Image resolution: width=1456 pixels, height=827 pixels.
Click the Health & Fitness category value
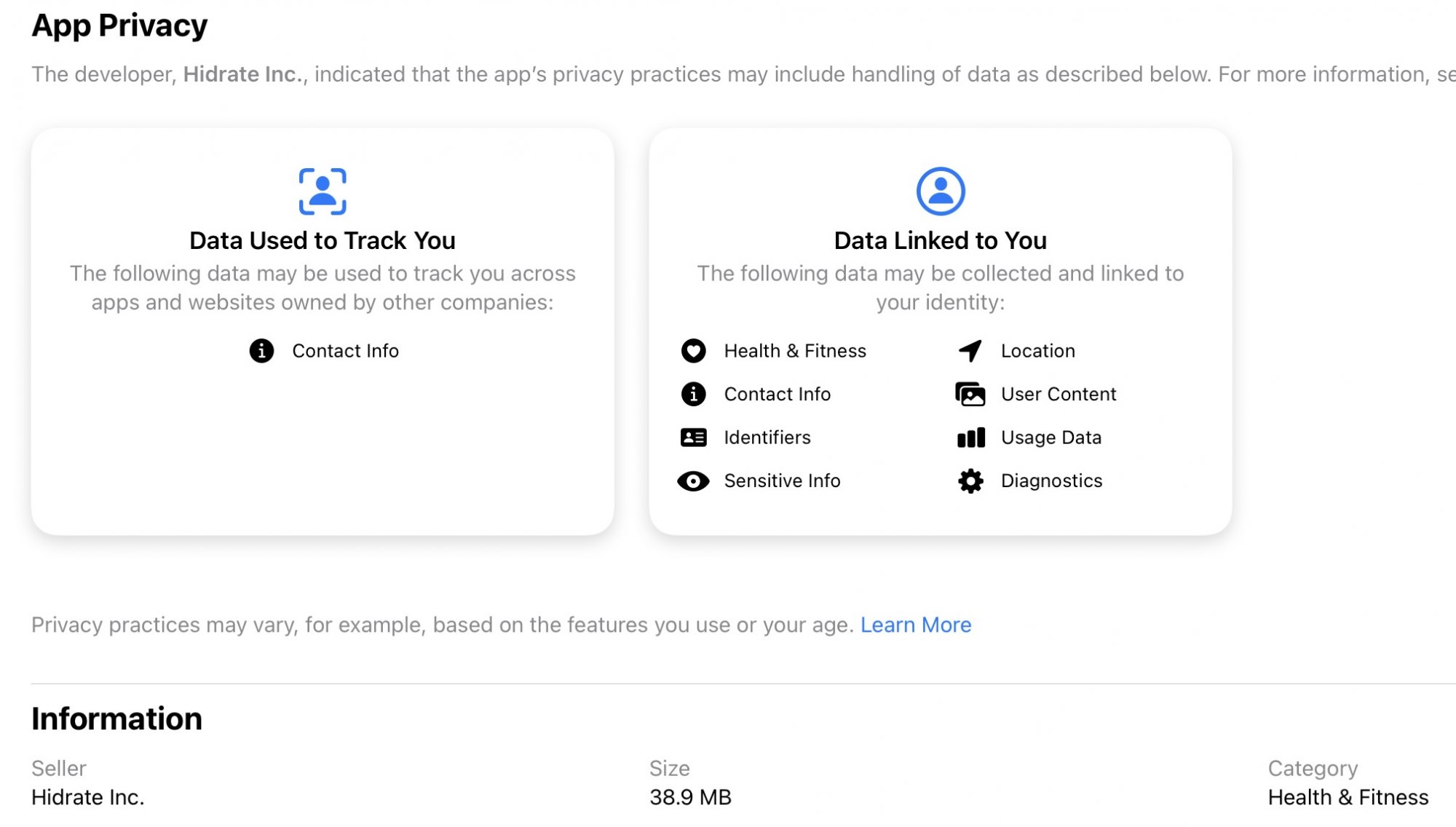tap(1348, 797)
